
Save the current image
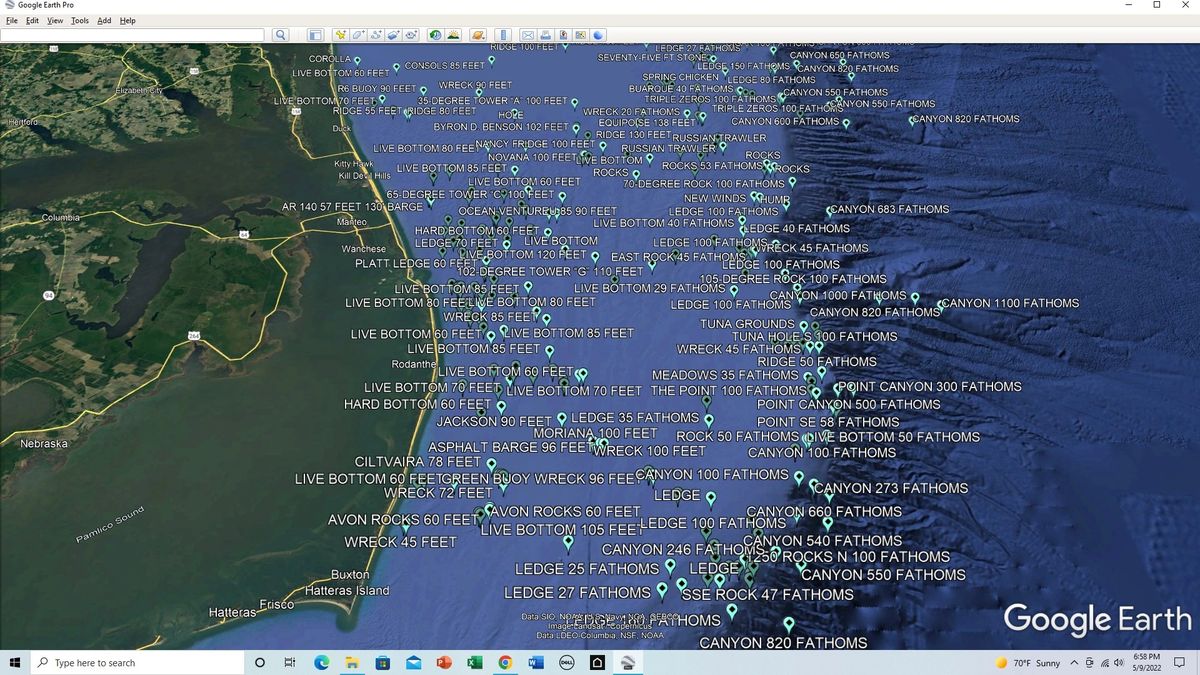coord(563,35)
